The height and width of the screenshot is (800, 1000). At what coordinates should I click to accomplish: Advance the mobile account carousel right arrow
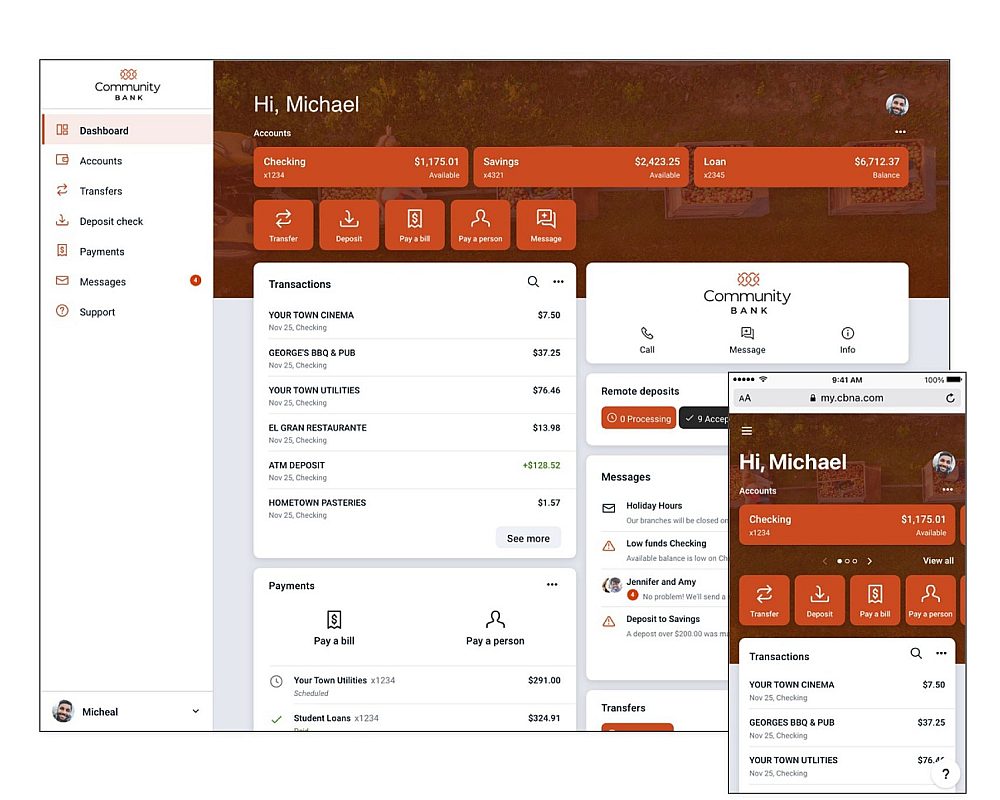click(870, 561)
